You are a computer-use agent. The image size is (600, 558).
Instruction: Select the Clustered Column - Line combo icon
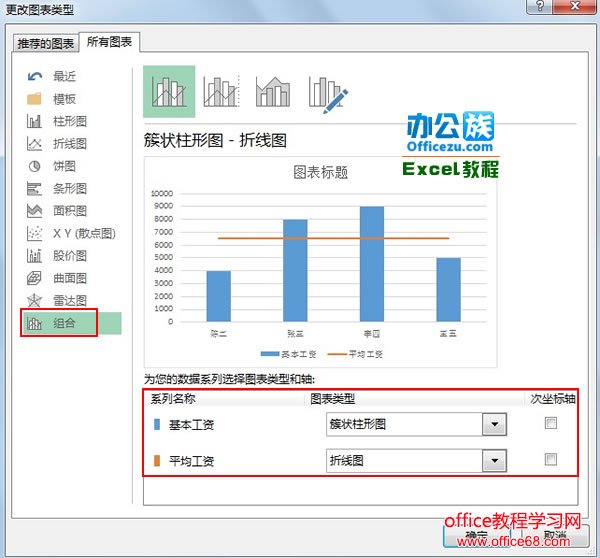(169, 91)
